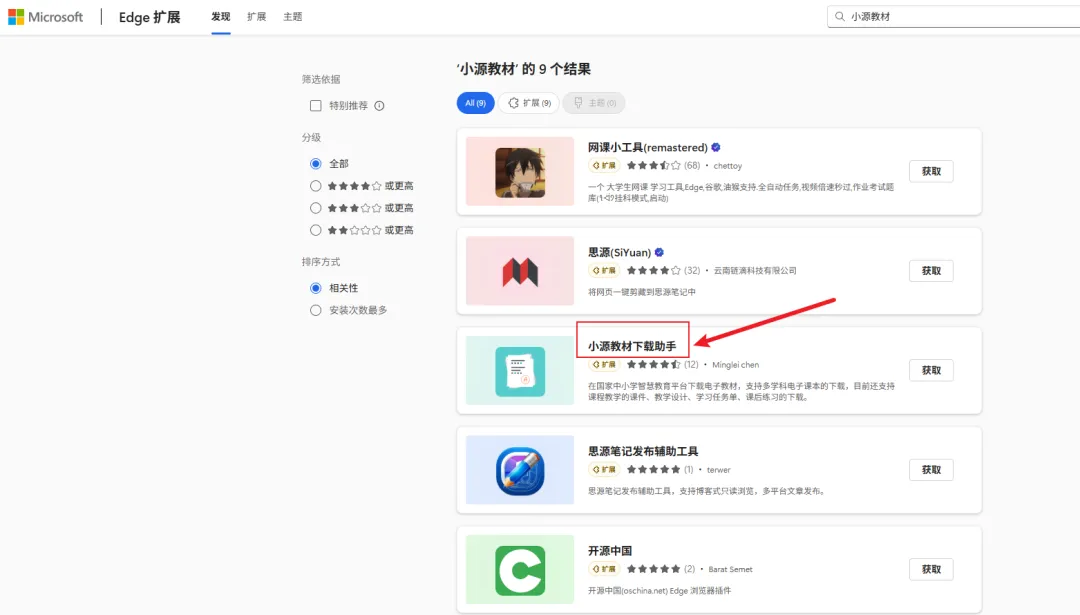Select the 主题 (0) filter pill
This screenshot has height=615, width=1080.
click(x=594, y=103)
